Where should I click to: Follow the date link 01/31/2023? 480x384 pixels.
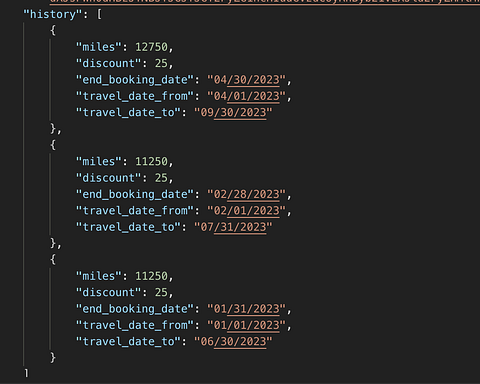[x=247, y=309]
